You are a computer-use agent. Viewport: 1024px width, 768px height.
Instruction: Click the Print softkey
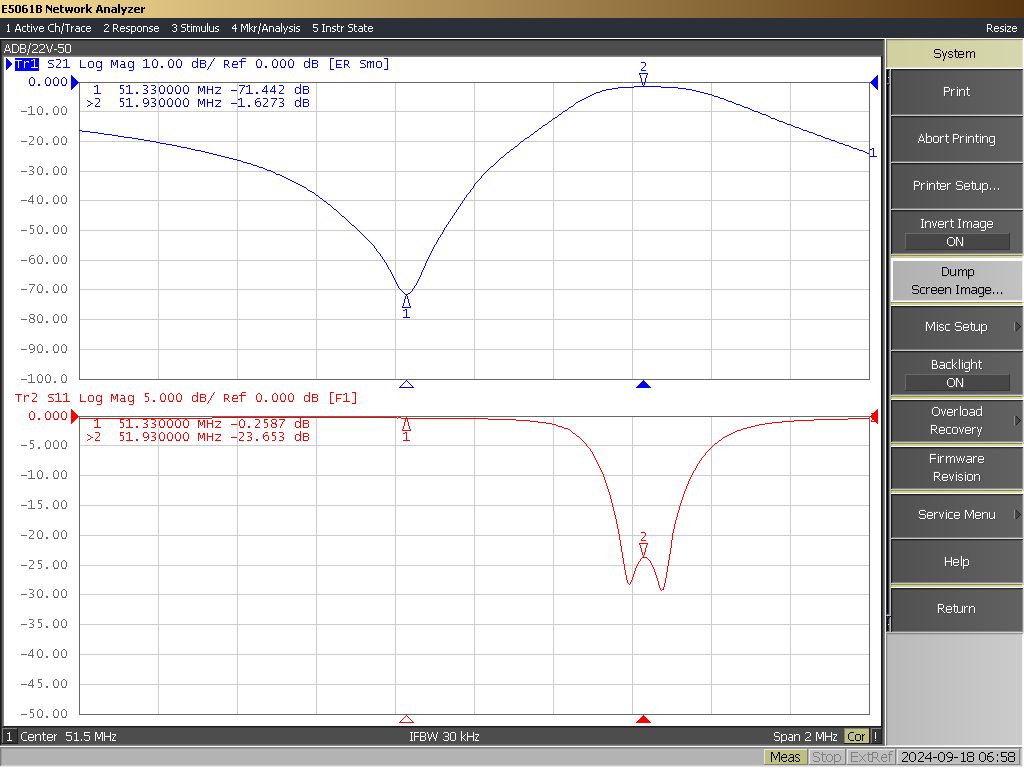956,91
